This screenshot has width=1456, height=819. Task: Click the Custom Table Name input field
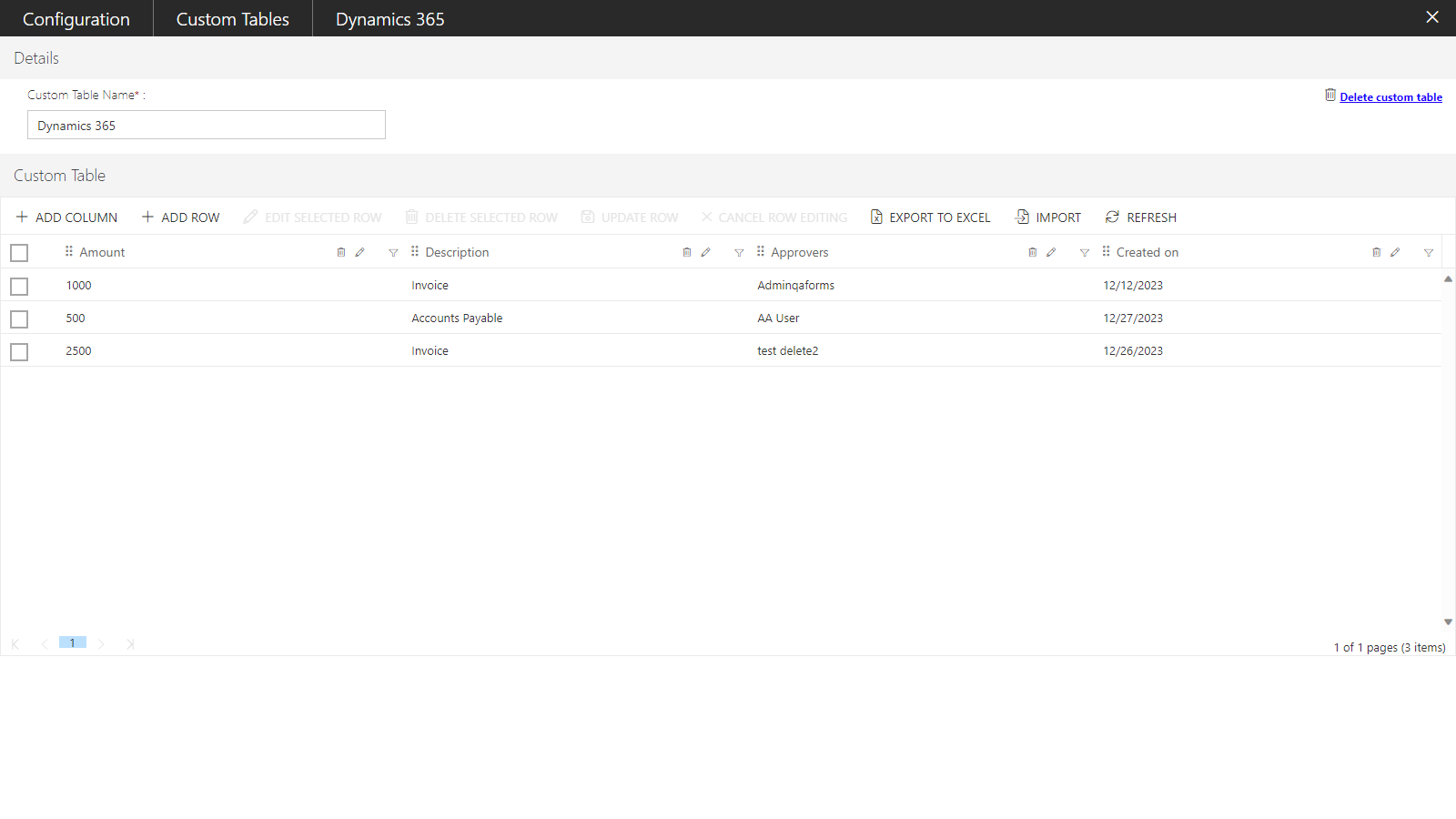pos(207,126)
